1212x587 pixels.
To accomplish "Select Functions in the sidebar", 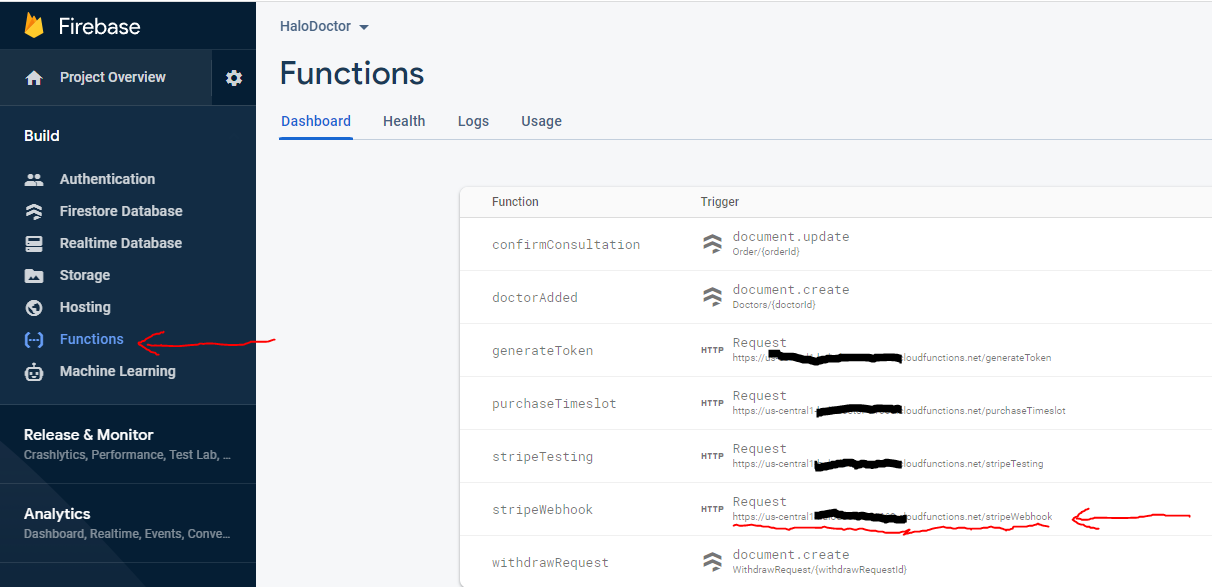I will click(91, 340).
